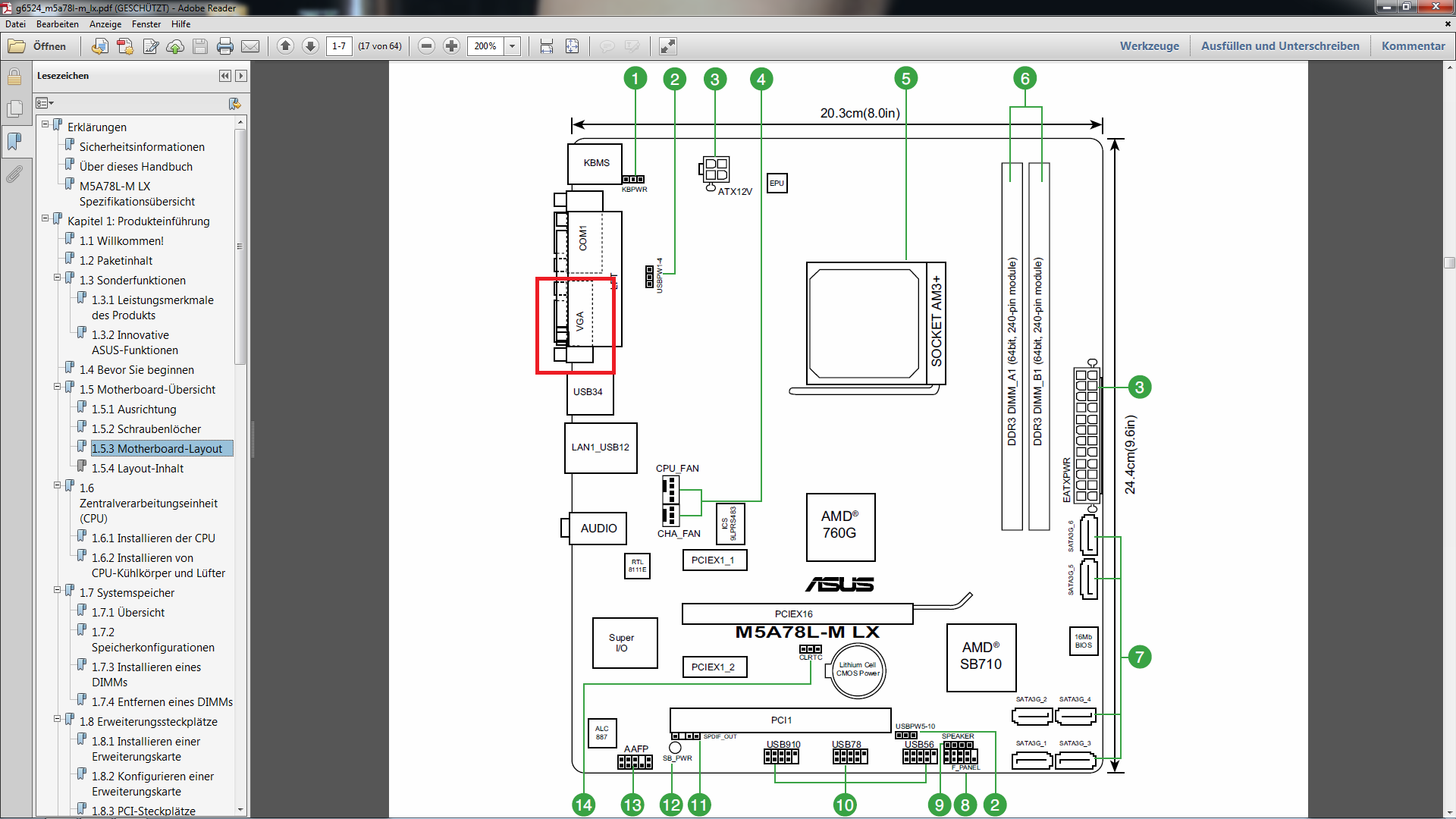
Task: Click the page number input field
Action: (x=339, y=46)
